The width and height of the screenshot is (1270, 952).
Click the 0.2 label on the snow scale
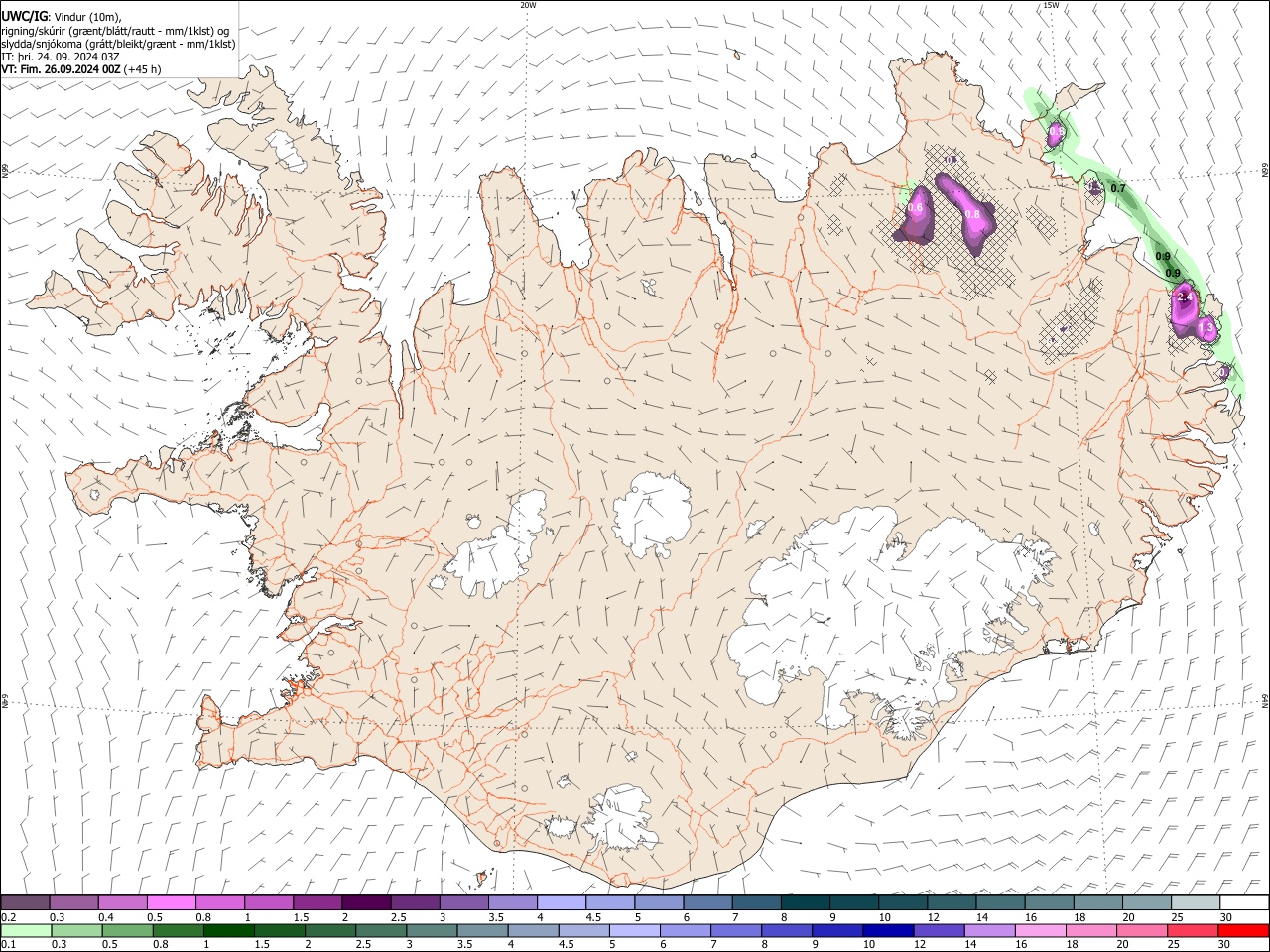(9, 917)
